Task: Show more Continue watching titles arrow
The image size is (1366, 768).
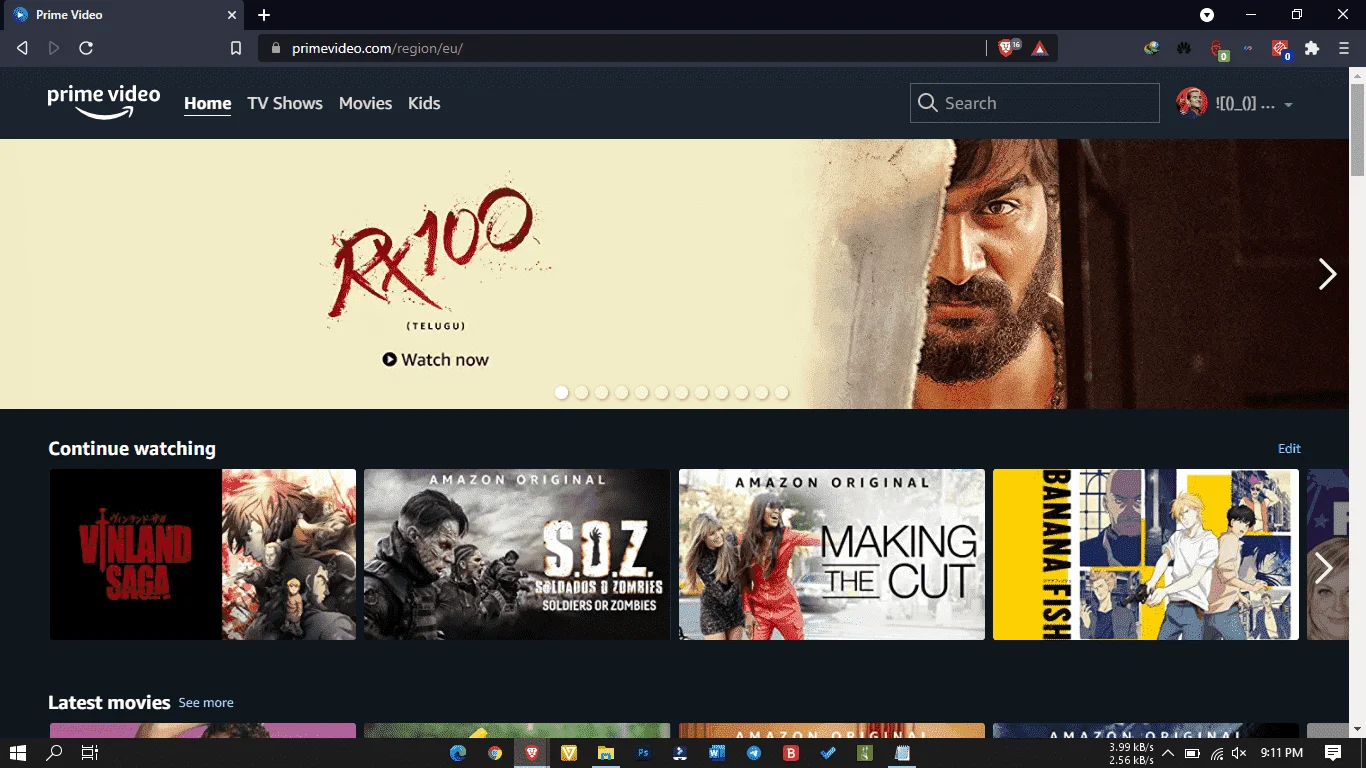Action: point(1324,567)
